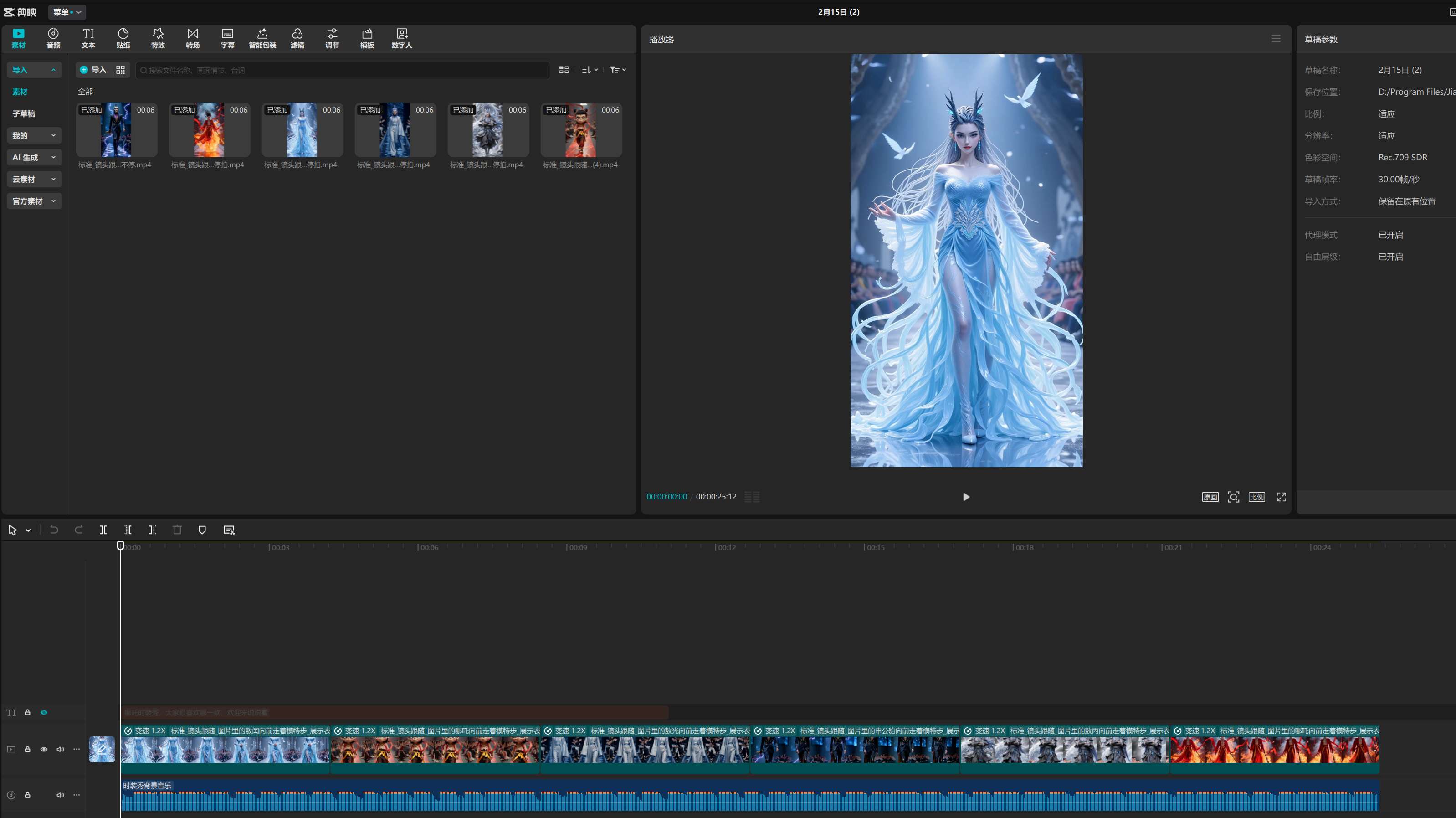Enter fullscreen preview in player
This screenshot has width=1456, height=818.
[1281, 497]
